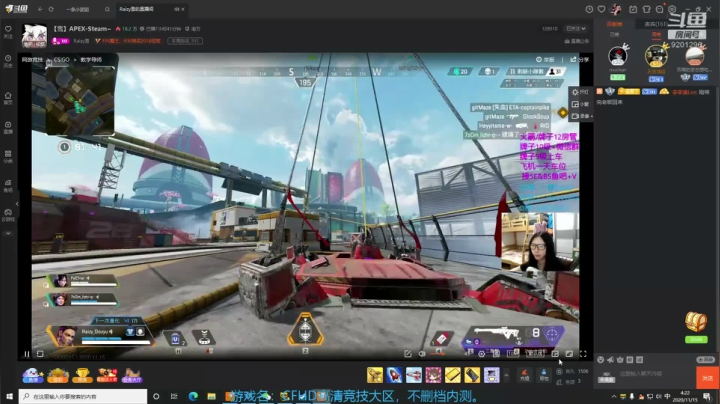This screenshot has width=720, height=404.
Task: Select the daily ranking 日榜 tab
Action: point(614,34)
